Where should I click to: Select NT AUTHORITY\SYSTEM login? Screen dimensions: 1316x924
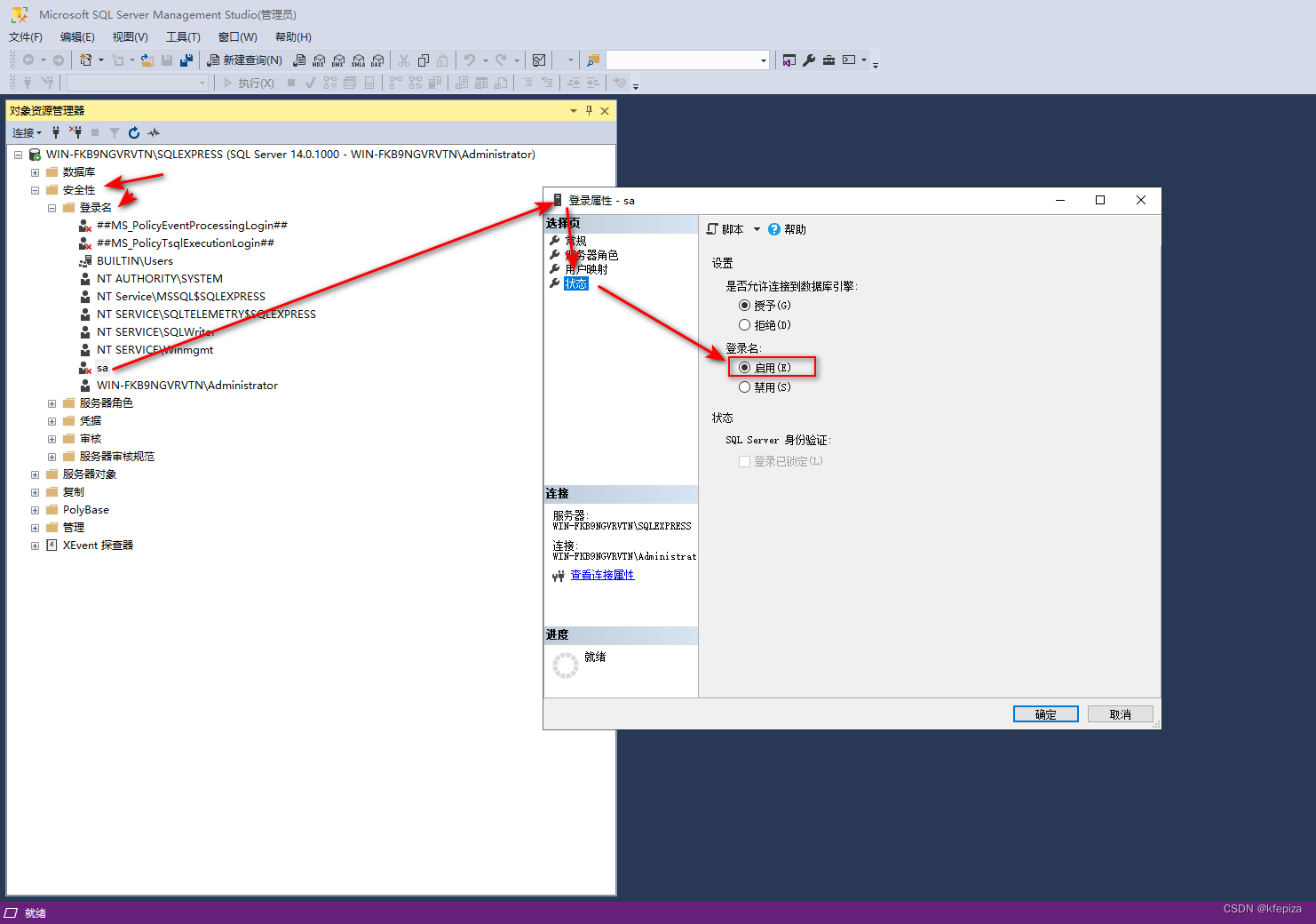[x=160, y=279]
